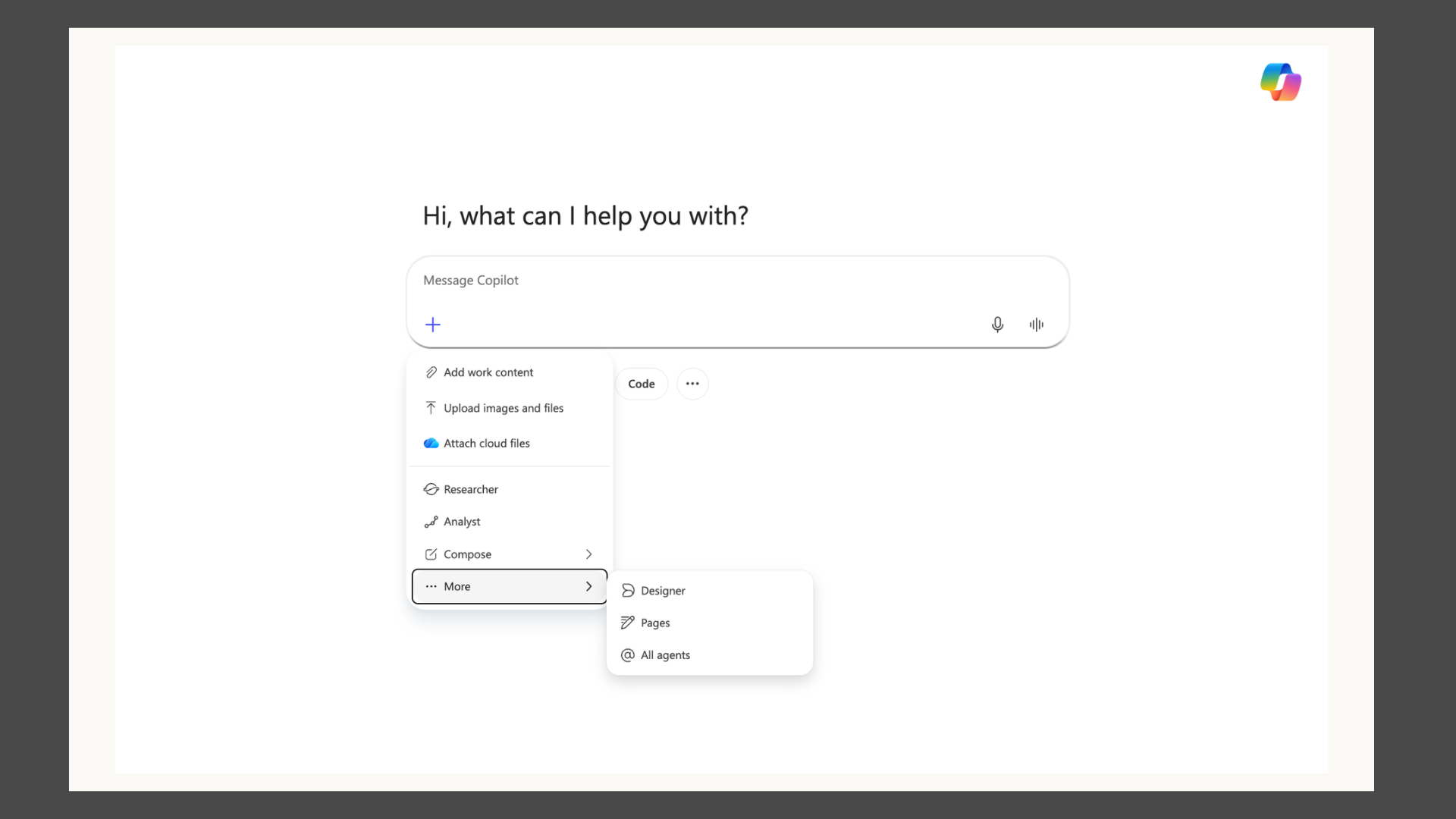Click the Researcher agent icon
1456x819 pixels.
[x=431, y=489]
